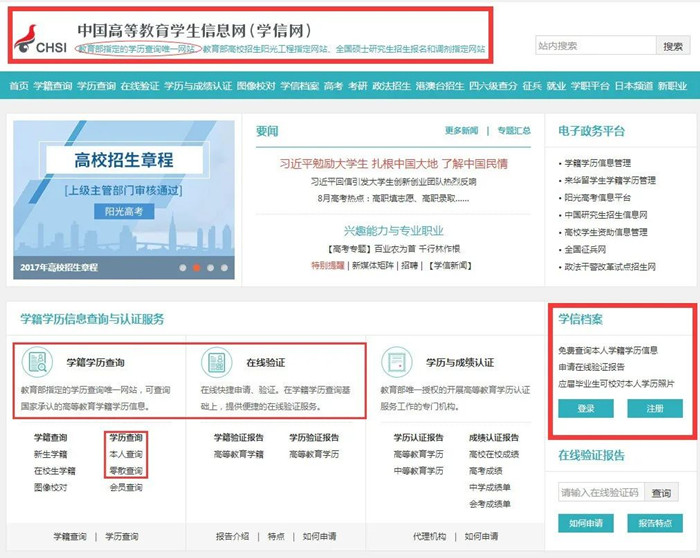Viewport: 700px width, 558px height.
Task: Open 考研 navigation item
Action: click(358, 86)
